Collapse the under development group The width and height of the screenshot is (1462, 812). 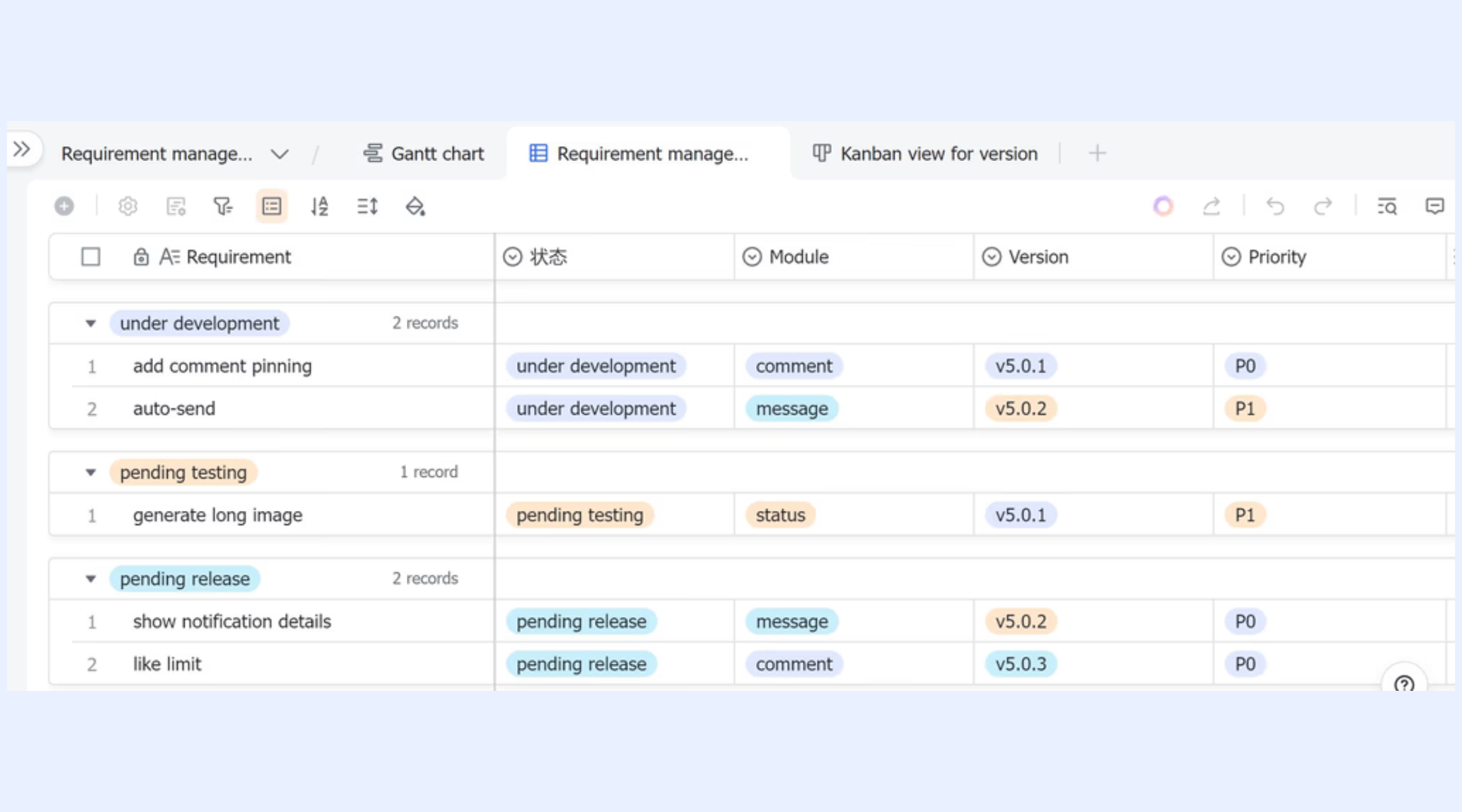point(90,323)
